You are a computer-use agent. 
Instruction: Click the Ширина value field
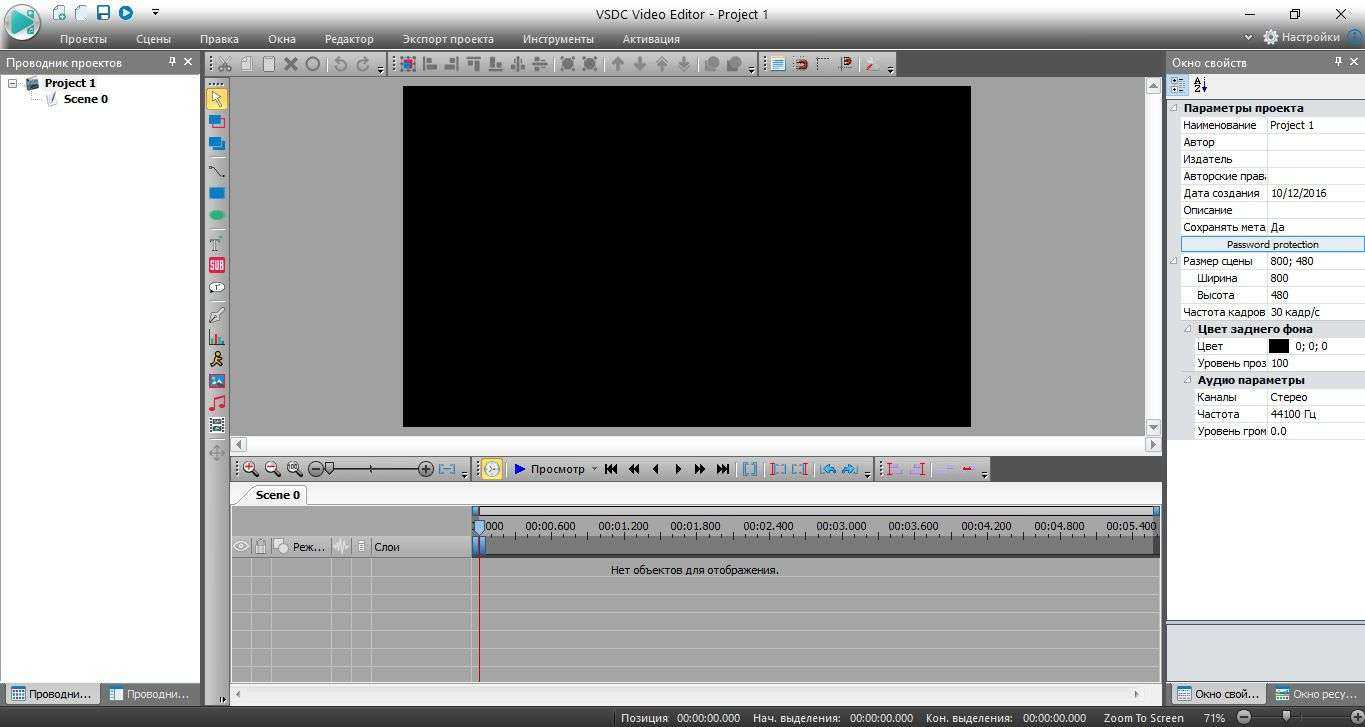coord(1314,278)
